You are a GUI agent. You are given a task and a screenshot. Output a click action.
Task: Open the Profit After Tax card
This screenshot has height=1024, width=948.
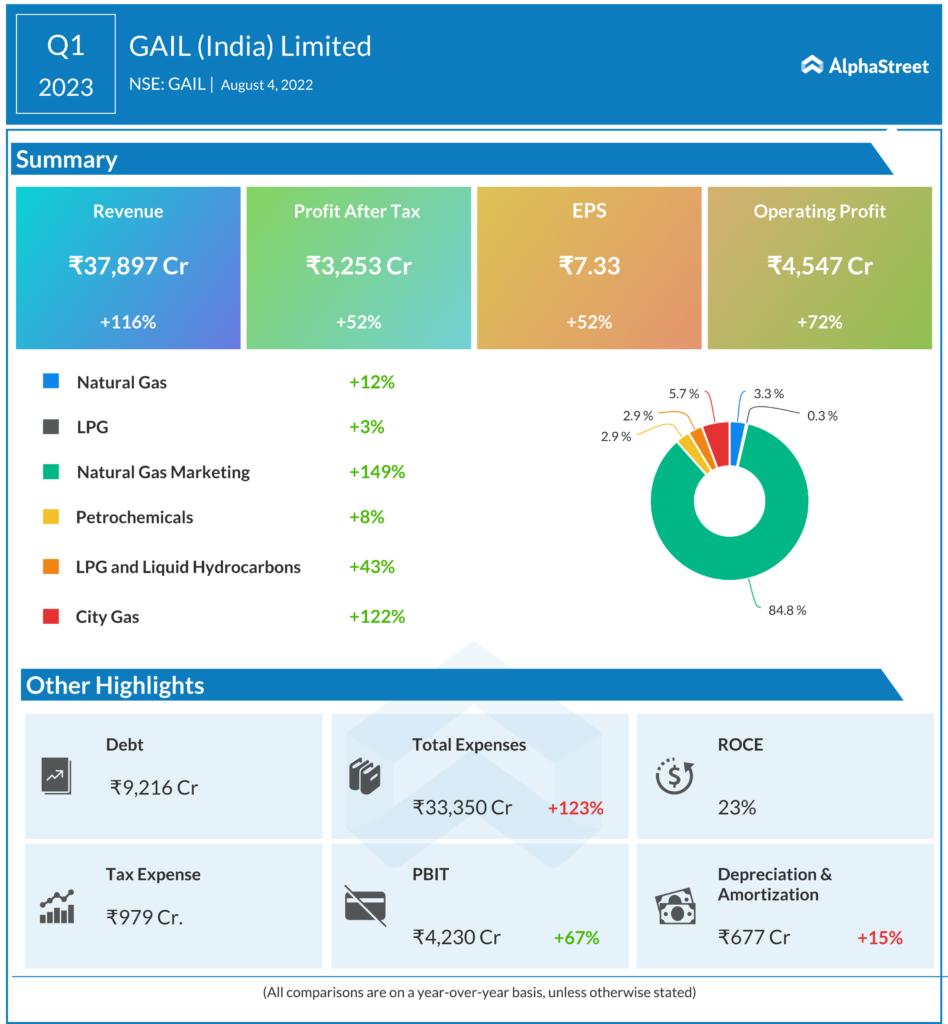pyautogui.click(x=358, y=267)
